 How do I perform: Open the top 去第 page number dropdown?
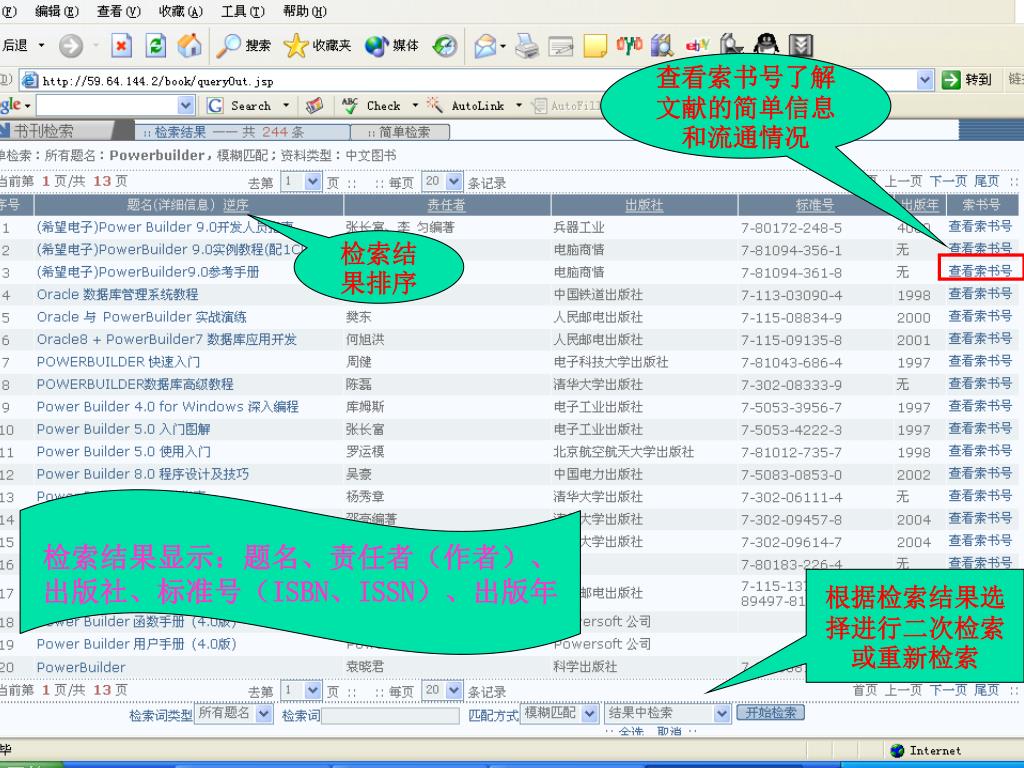click(313, 182)
